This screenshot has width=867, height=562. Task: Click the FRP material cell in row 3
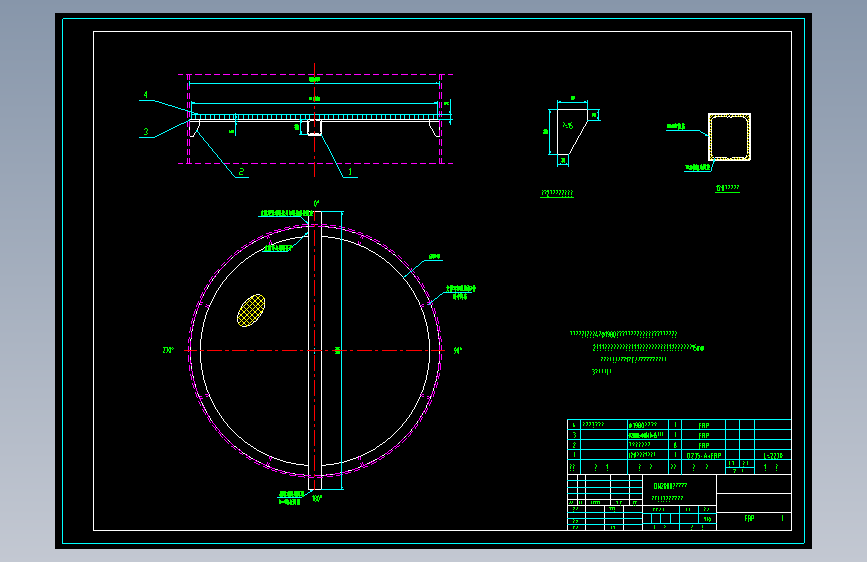[x=703, y=435]
